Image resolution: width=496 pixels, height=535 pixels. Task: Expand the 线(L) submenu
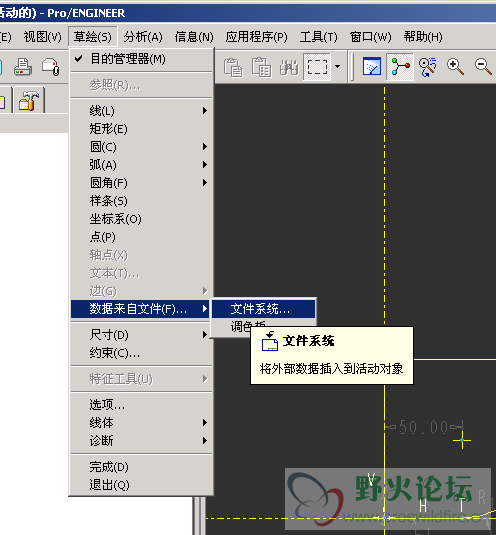click(142, 111)
